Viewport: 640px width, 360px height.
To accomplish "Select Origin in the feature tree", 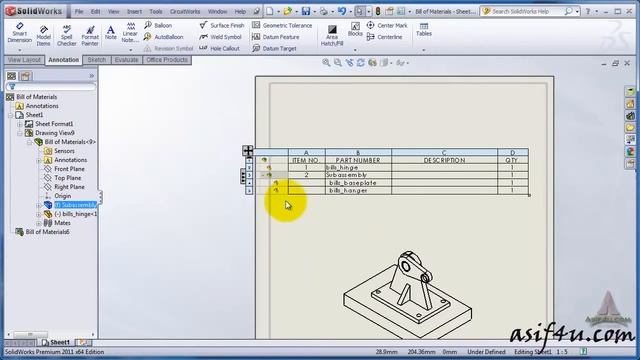I will point(58,196).
